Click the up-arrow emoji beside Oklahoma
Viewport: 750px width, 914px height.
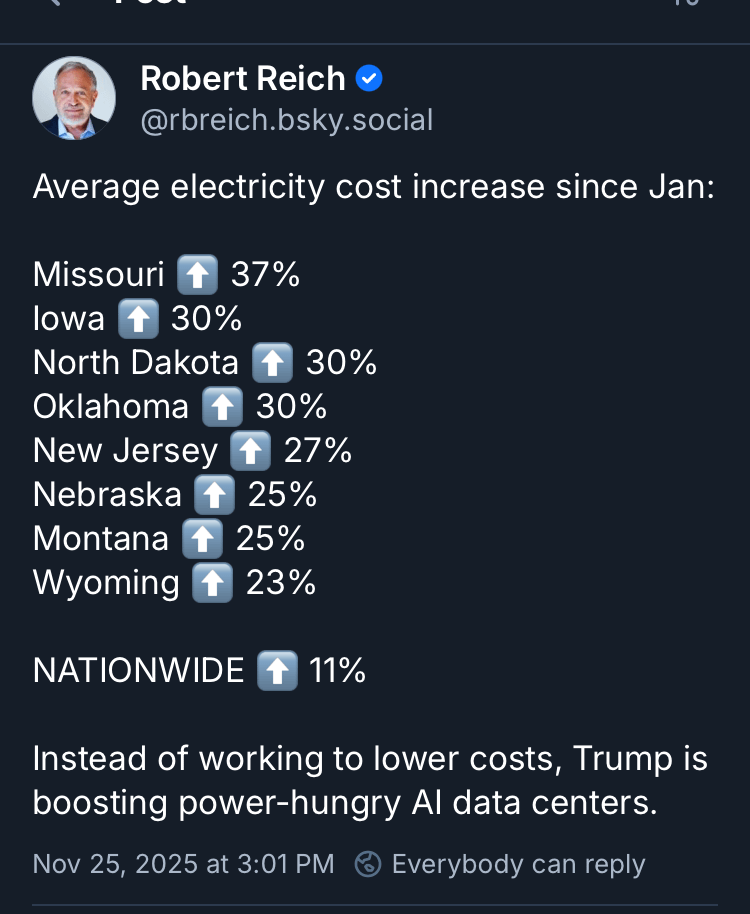tap(222, 406)
